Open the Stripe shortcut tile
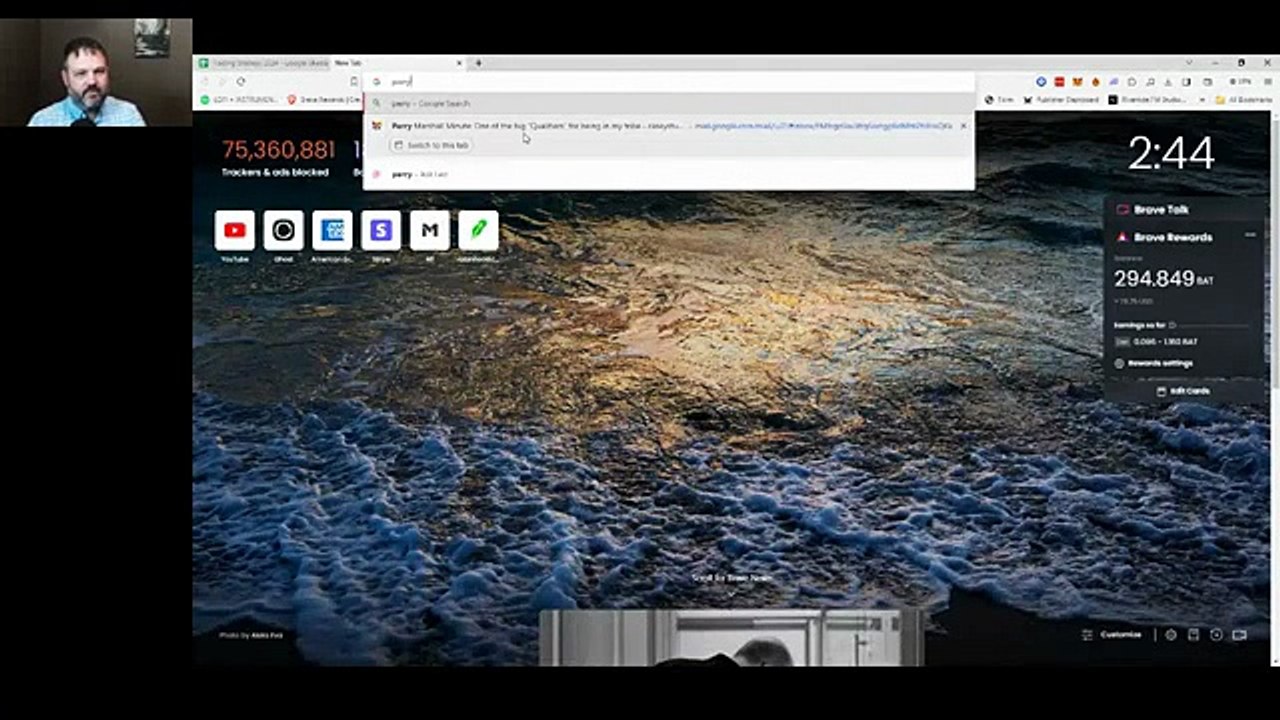The height and width of the screenshot is (720, 1280). 381,230
